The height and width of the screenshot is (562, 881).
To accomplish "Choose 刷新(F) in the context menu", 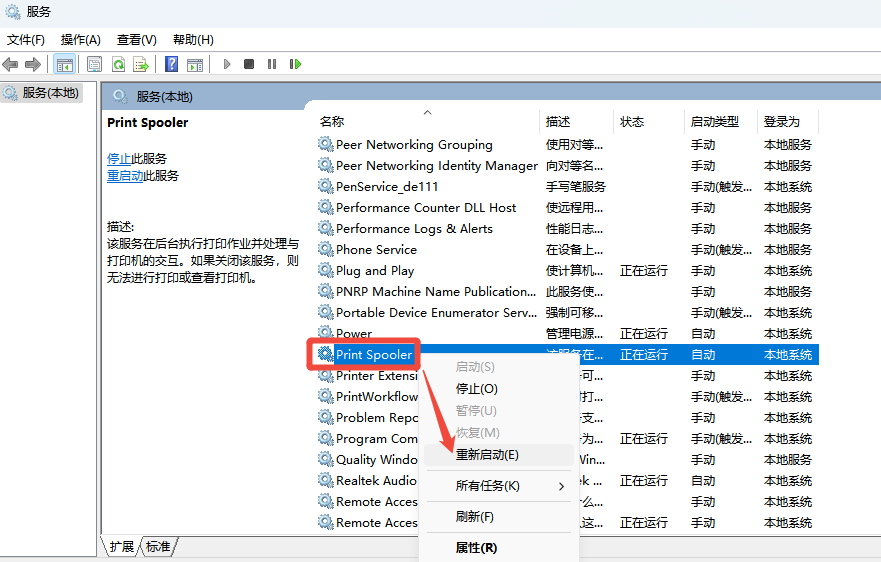I will click(498, 516).
